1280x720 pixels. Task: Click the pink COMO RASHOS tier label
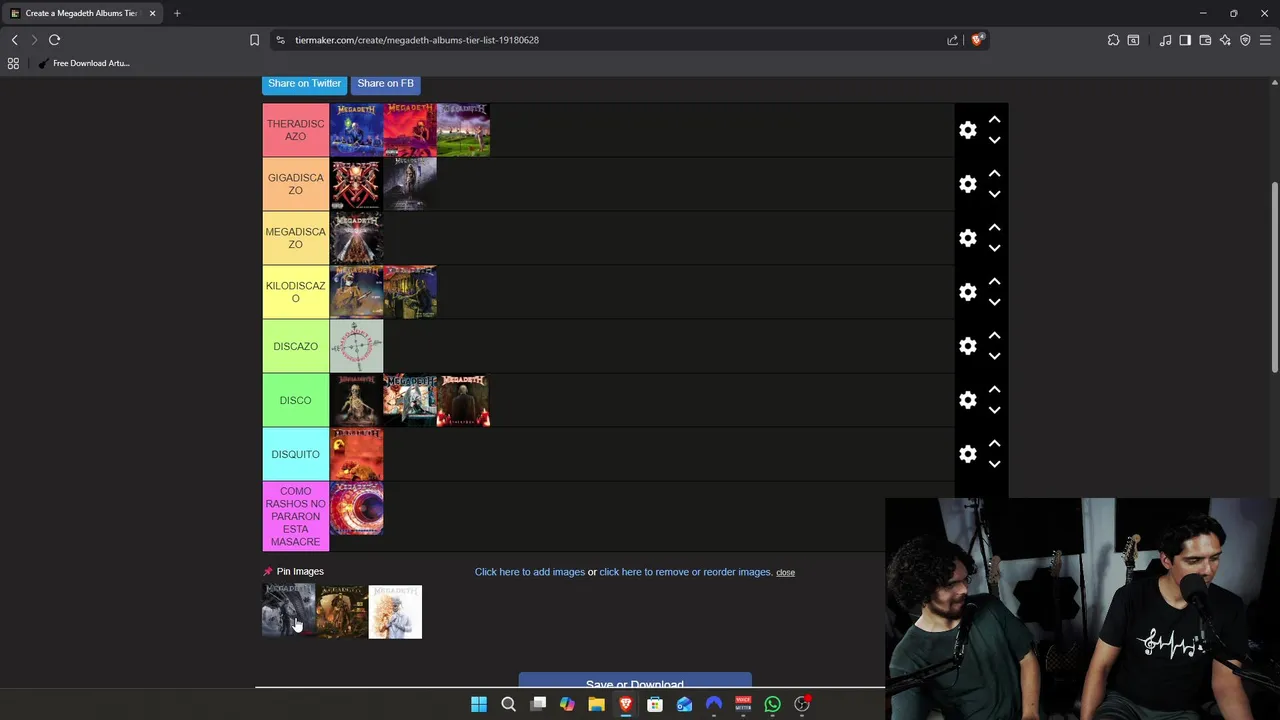[296, 517]
